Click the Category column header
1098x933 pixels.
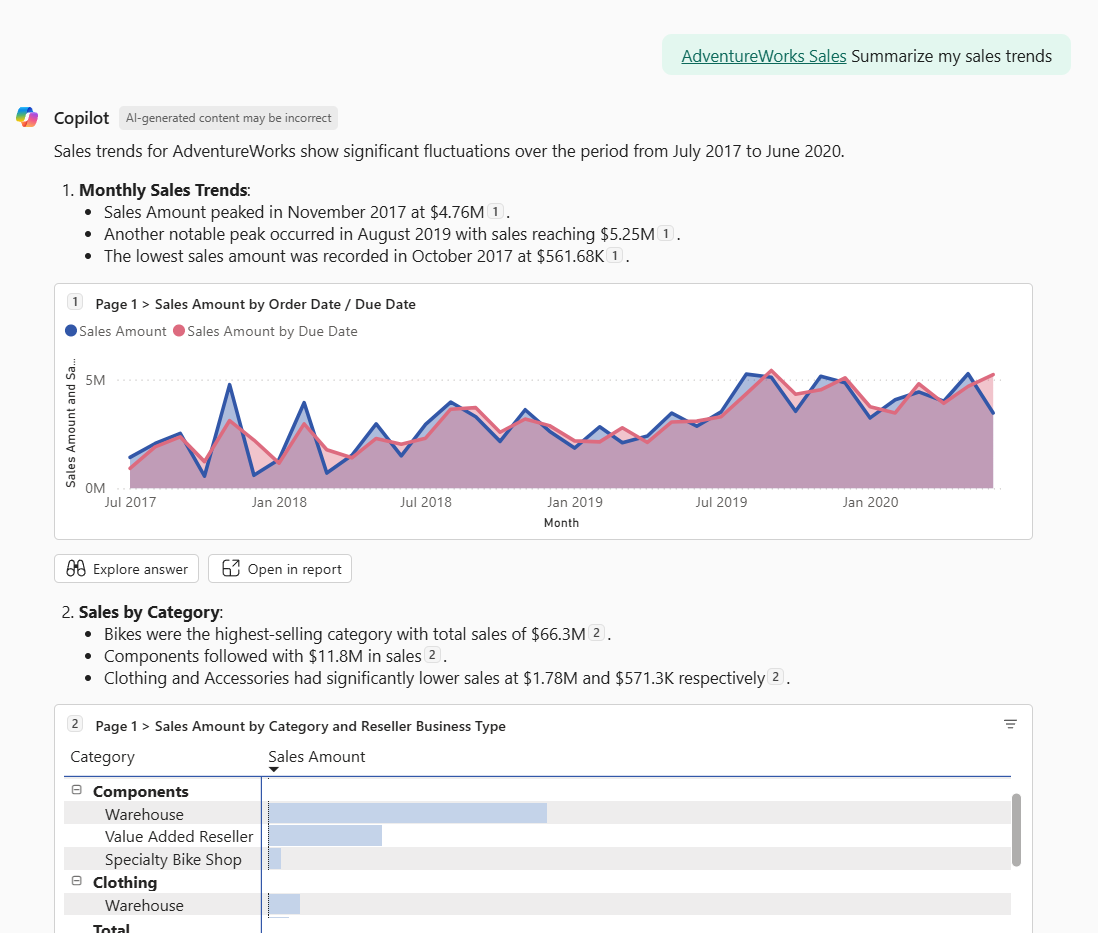pyautogui.click(x=102, y=756)
